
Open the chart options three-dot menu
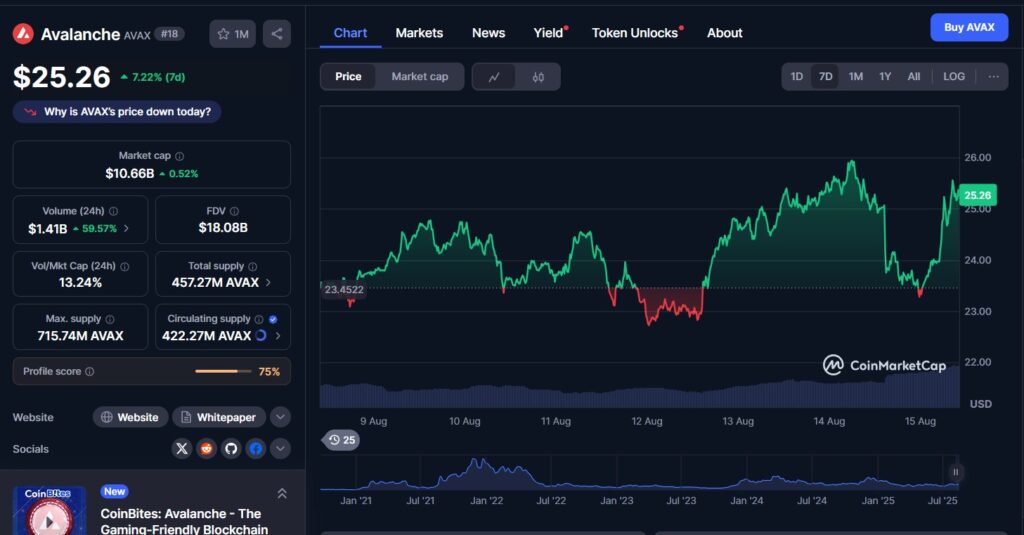pyautogui.click(x=993, y=76)
